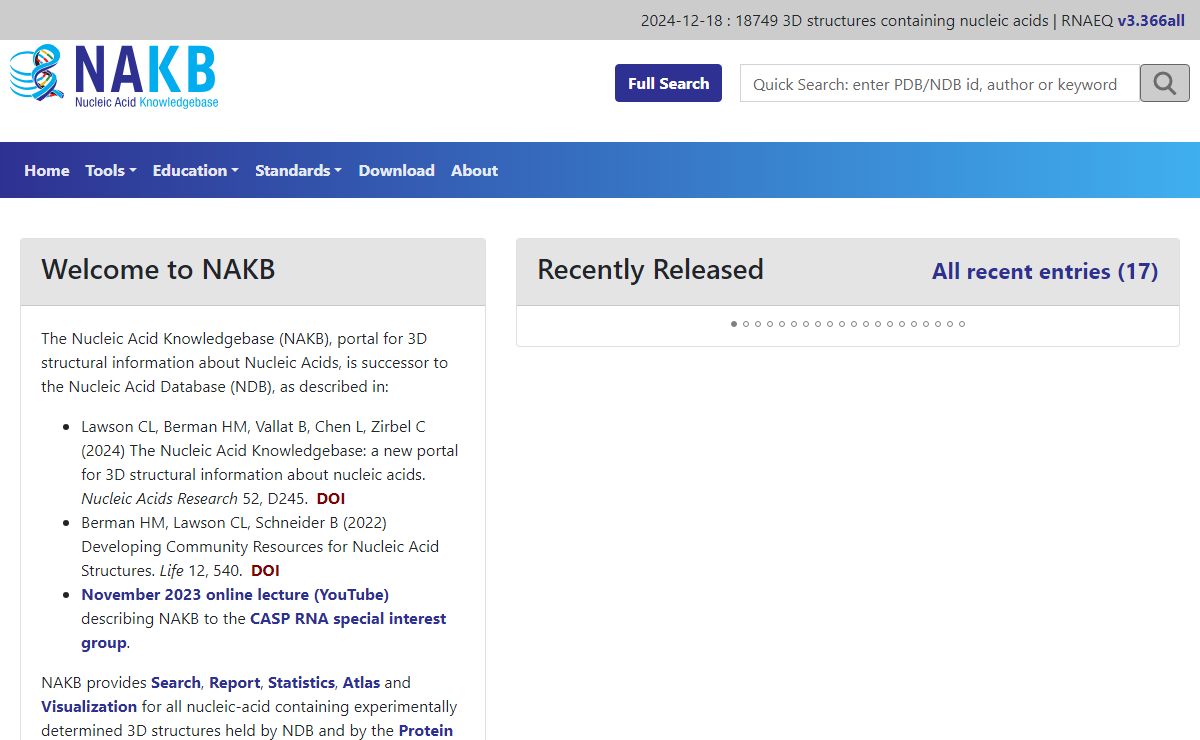Screen dimensions: 1200x740
Task: Click the Nucleic Acids Research journal name
Action: tap(160, 498)
